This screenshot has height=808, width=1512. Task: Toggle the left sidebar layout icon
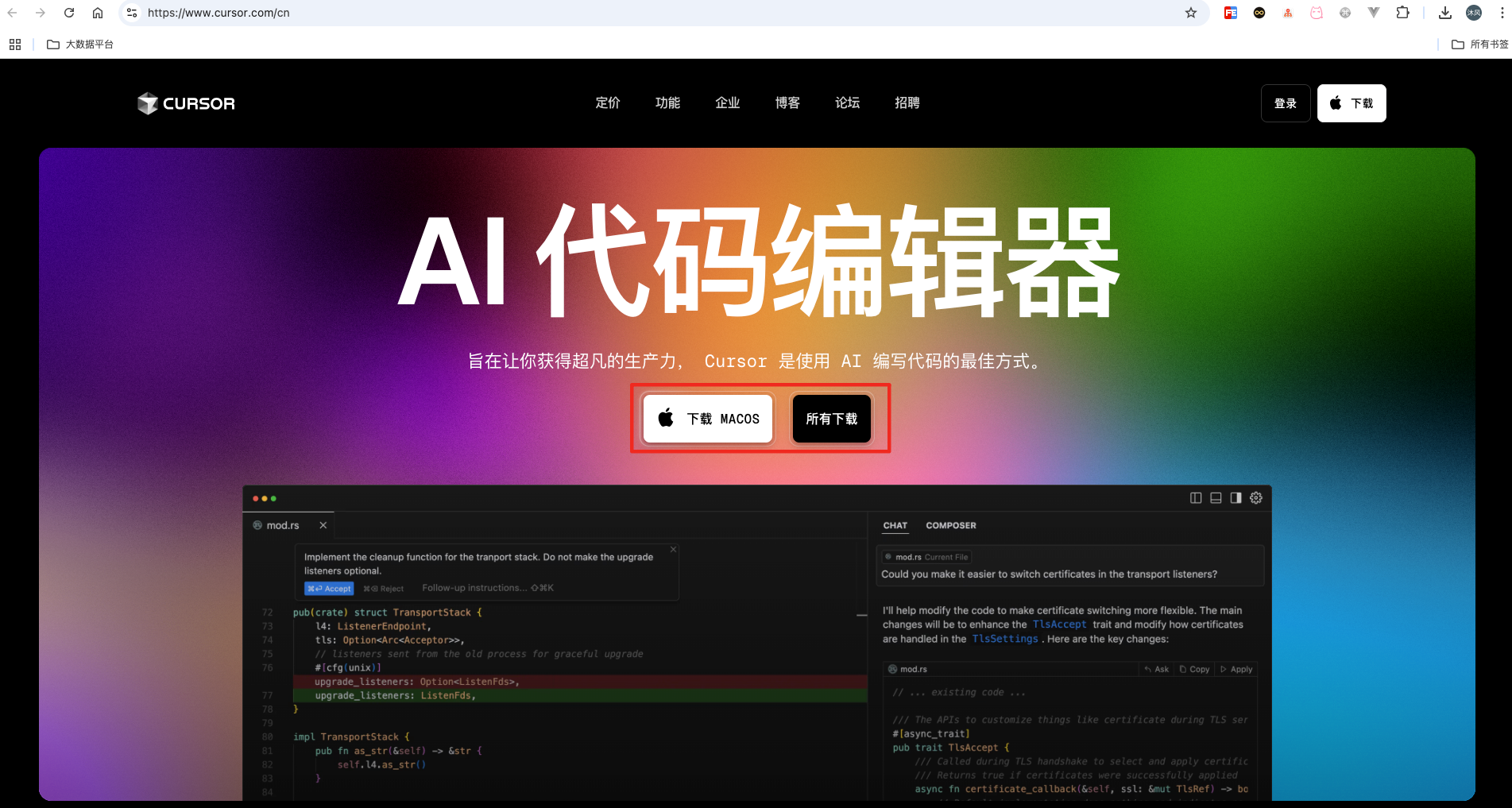[x=1196, y=498]
